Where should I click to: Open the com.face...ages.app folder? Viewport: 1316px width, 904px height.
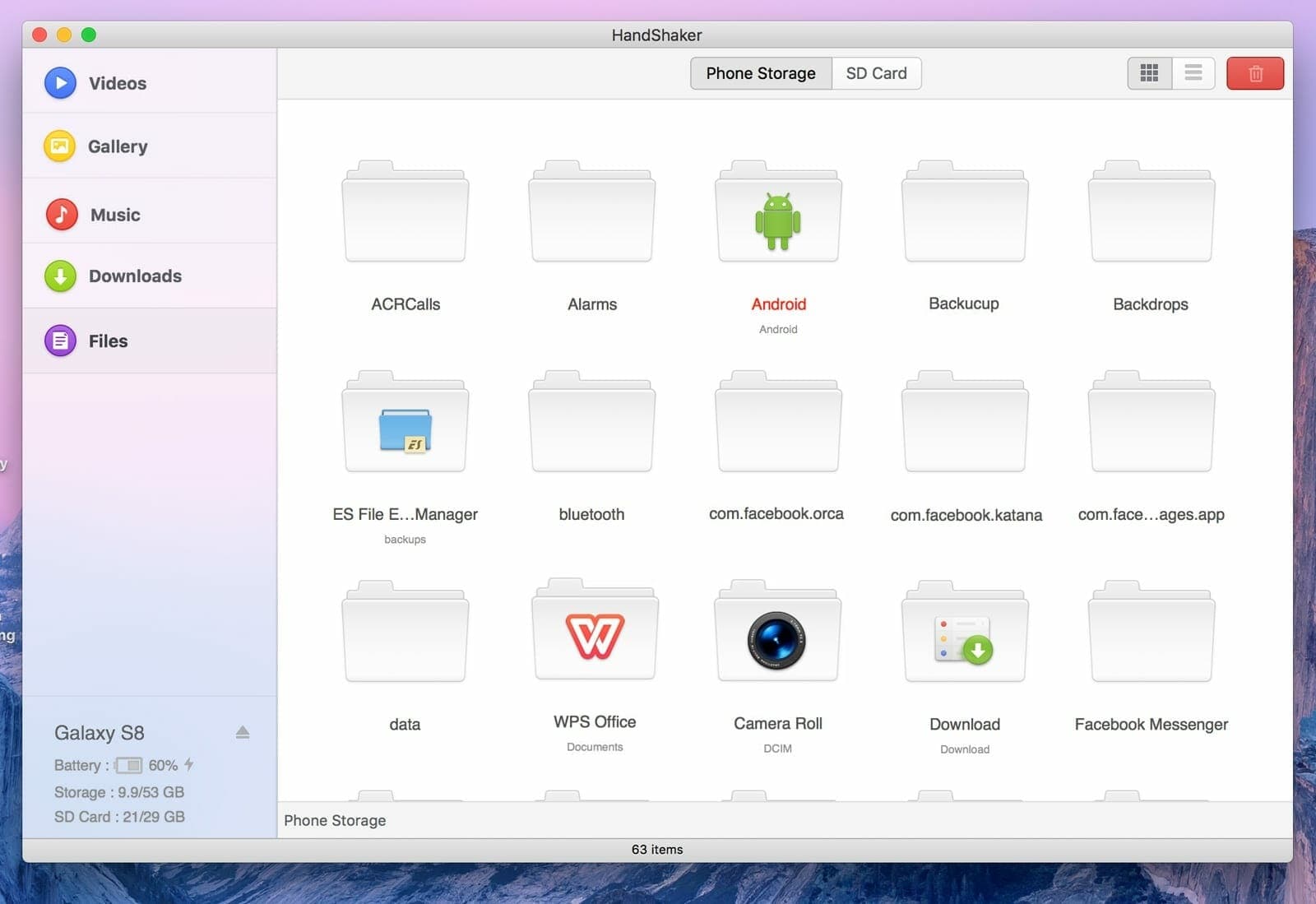[1151, 422]
